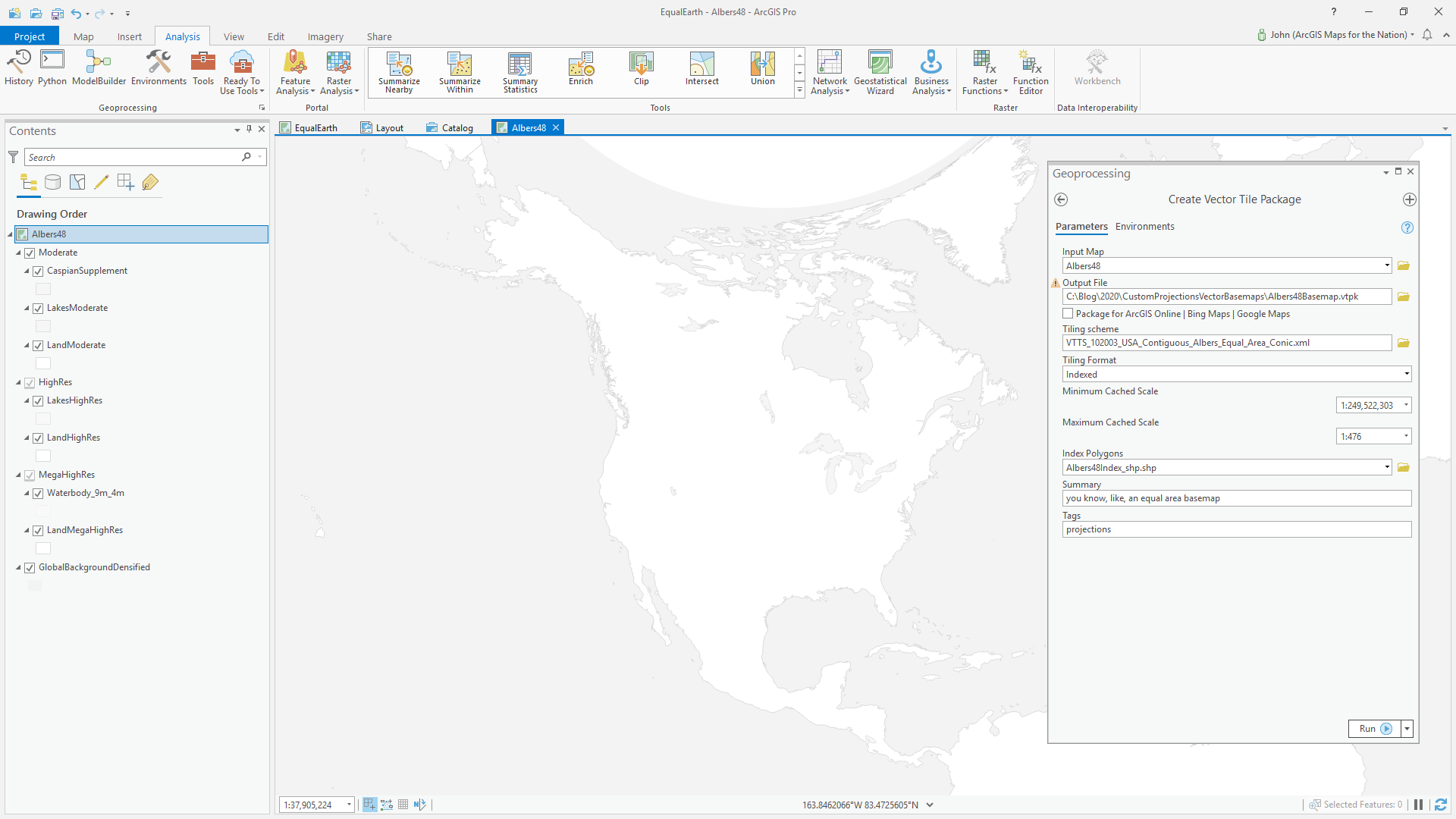Viewport: 1456px width, 819px height.
Task: Open the Summarize Nearby tool
Action: point(399,73)
